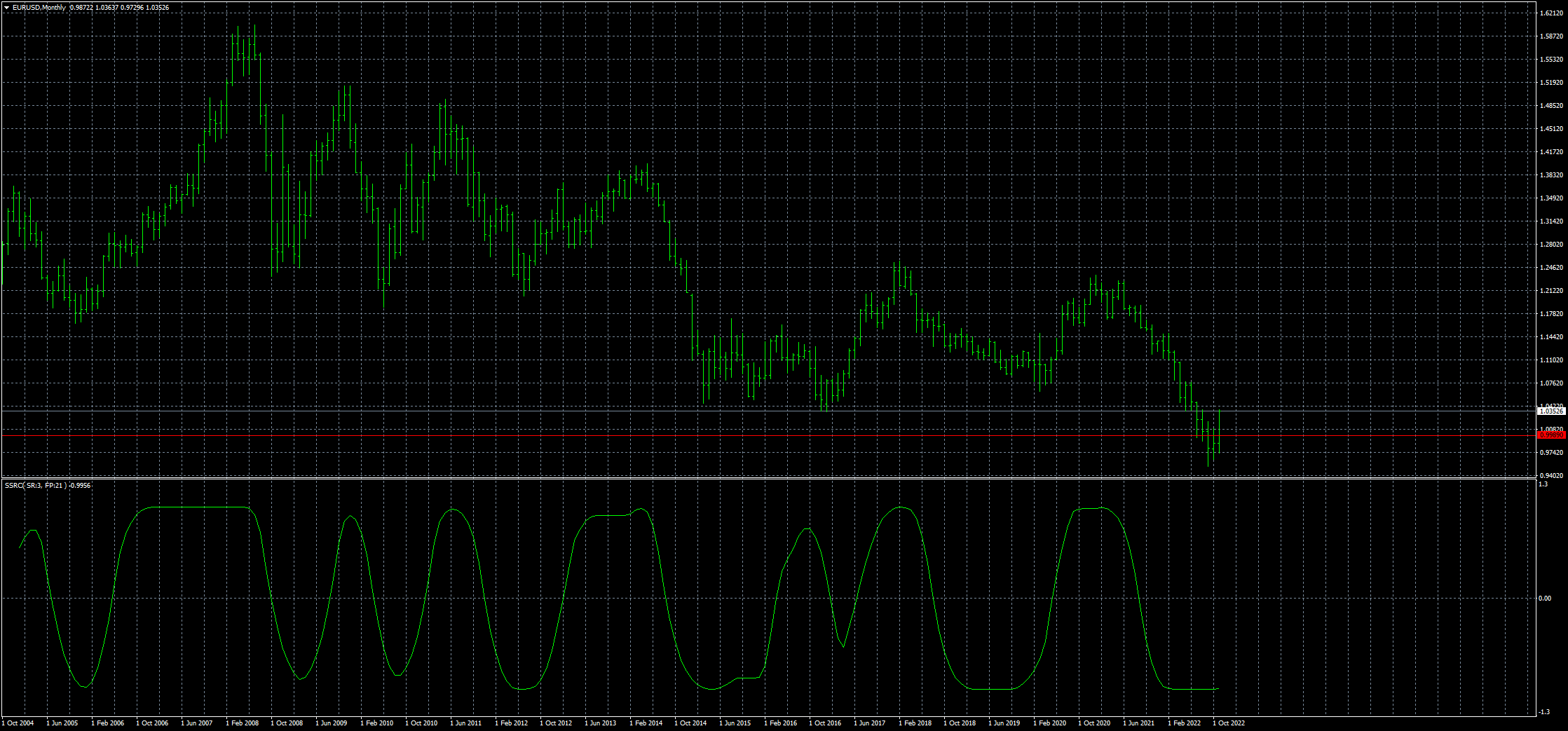This screenshot has width=1568, height=731.
Task: Click the 1 Jun 2017 date label
Action: 870,723
